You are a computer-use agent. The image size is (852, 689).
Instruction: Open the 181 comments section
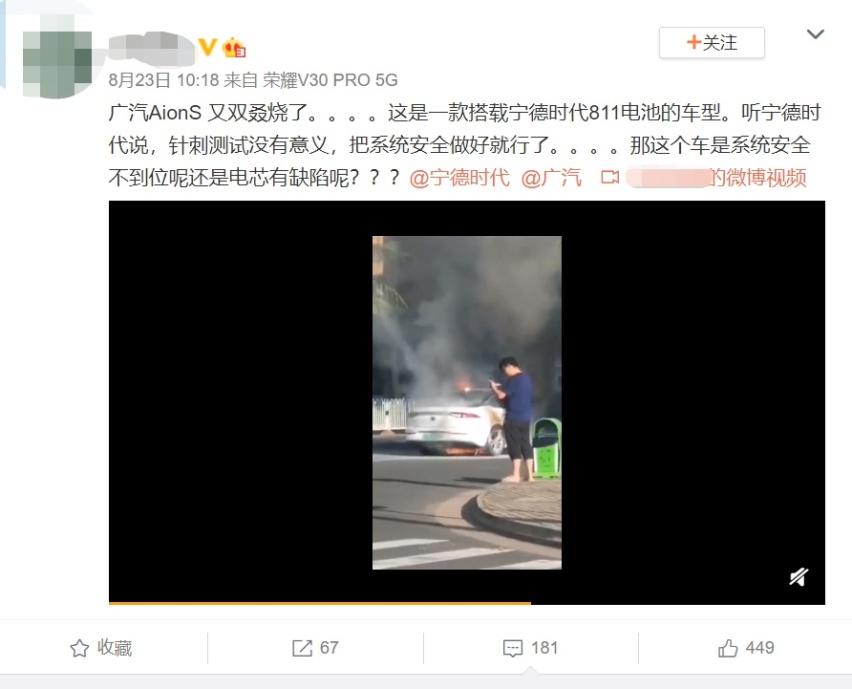(544, 648)
